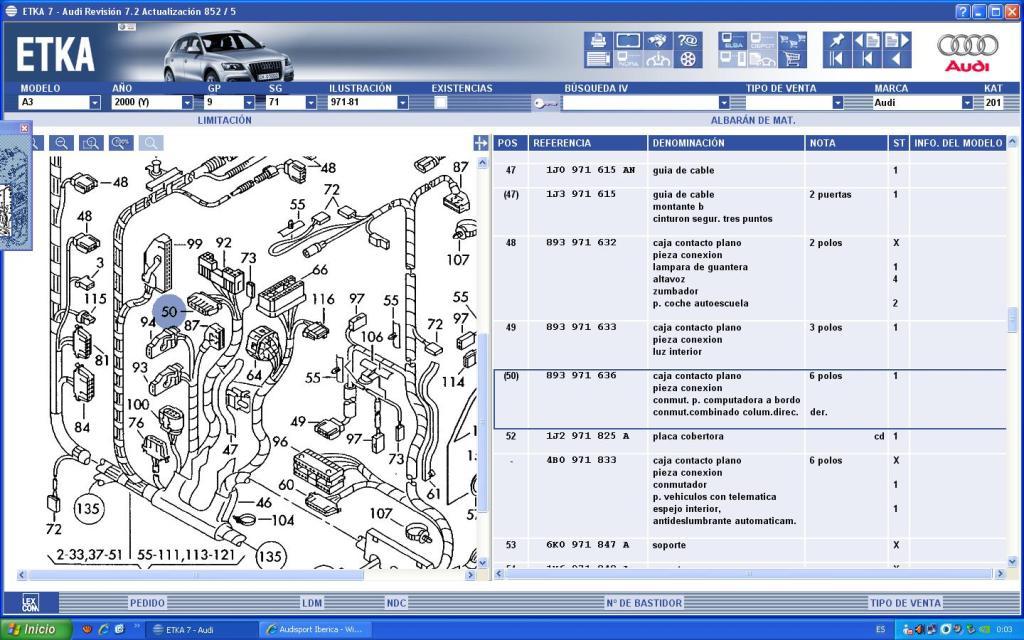Click the INFO. DEL MODELO column header
The height and width of the screenshot is (640, 1024).
(957, 143)
